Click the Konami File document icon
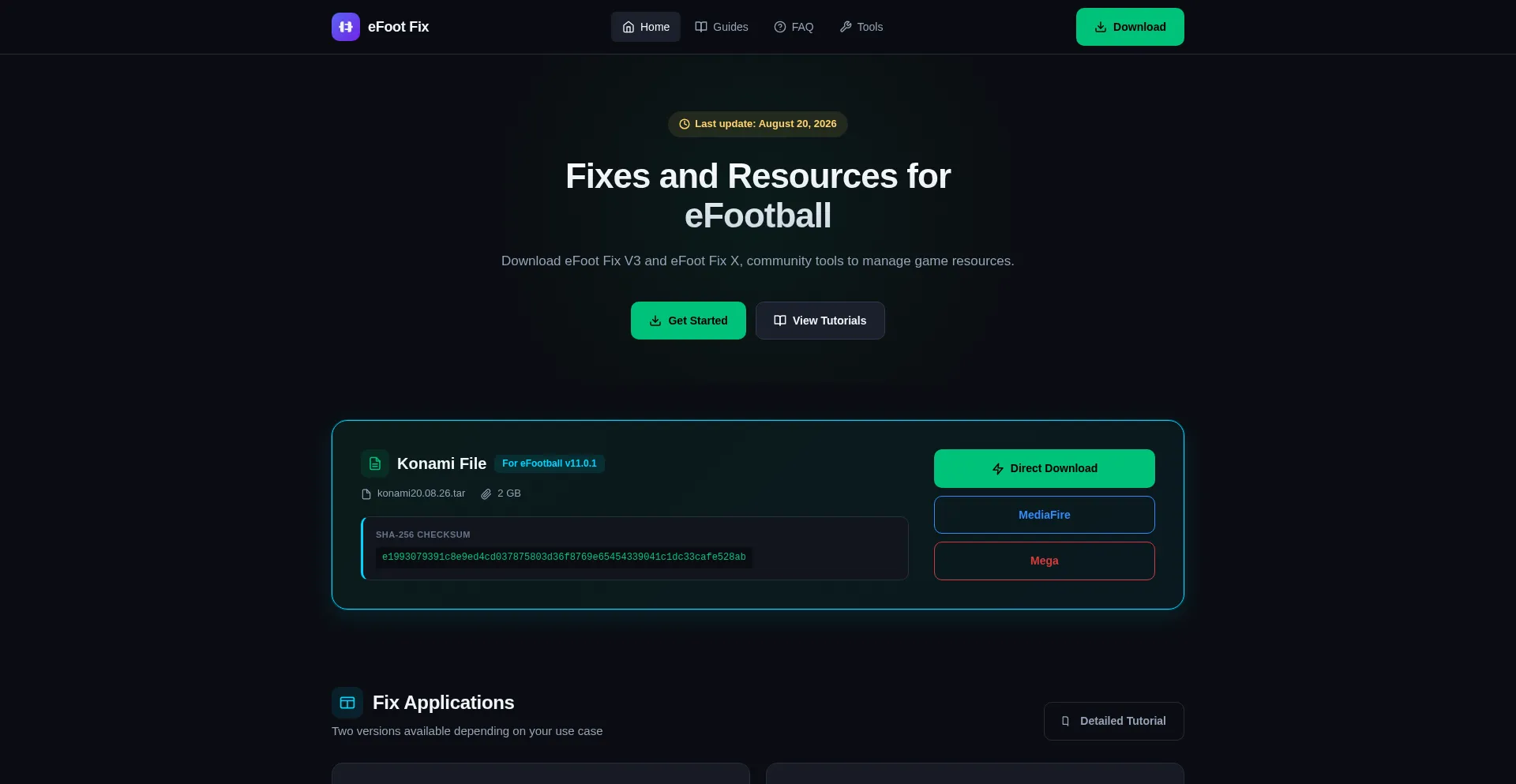This screenshot has width=1516, height=784. [x=375, y=463]
